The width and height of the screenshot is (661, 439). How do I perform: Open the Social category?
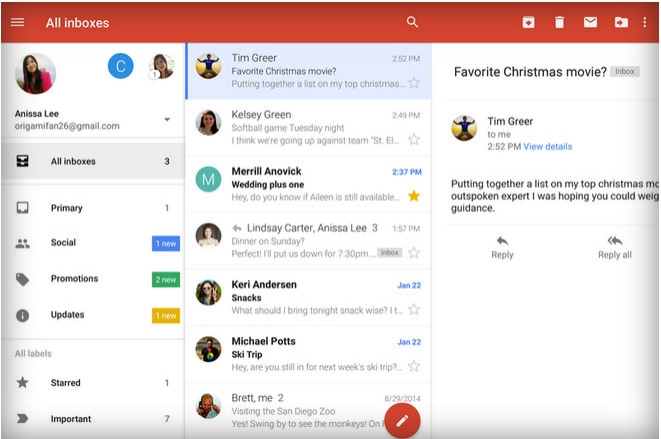[x=93, y=243]
